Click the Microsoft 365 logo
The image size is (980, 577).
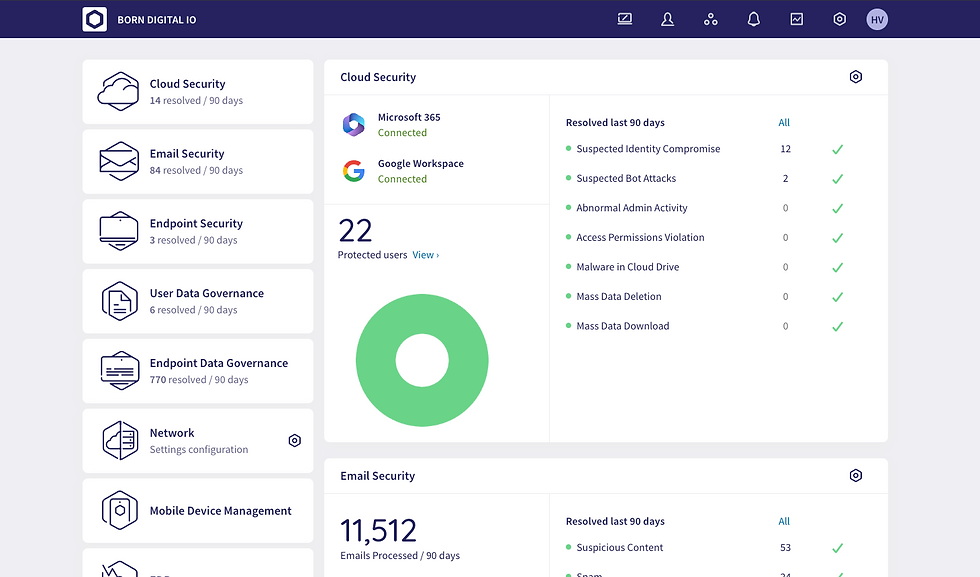[354, 124]
